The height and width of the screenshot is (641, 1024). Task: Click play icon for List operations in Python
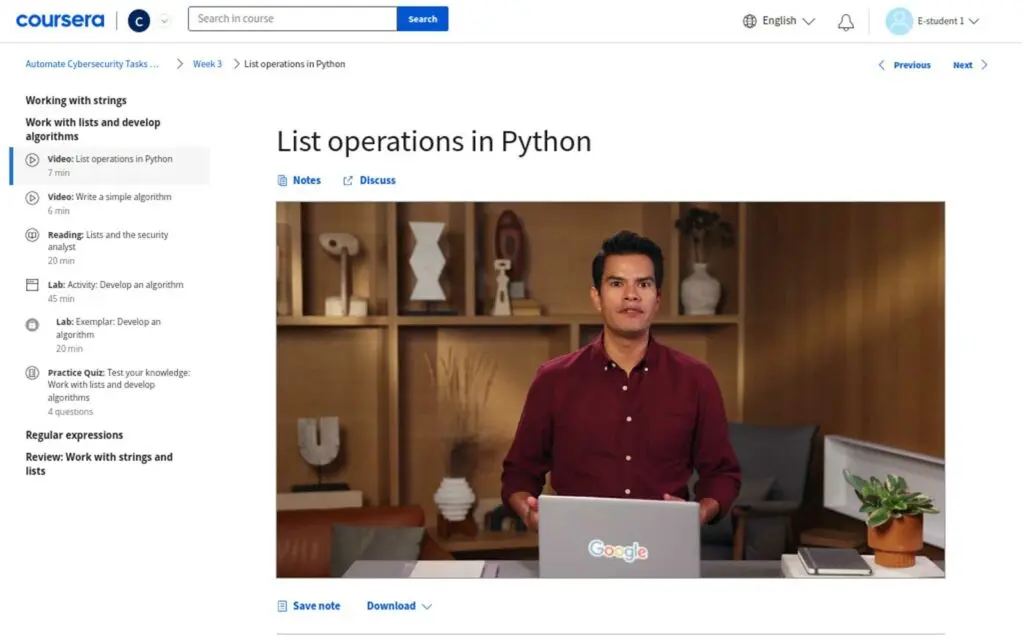pos(32,160)
